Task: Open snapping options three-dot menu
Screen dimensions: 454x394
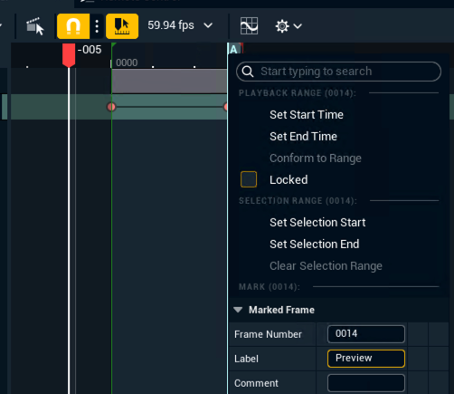Action: 97,26
